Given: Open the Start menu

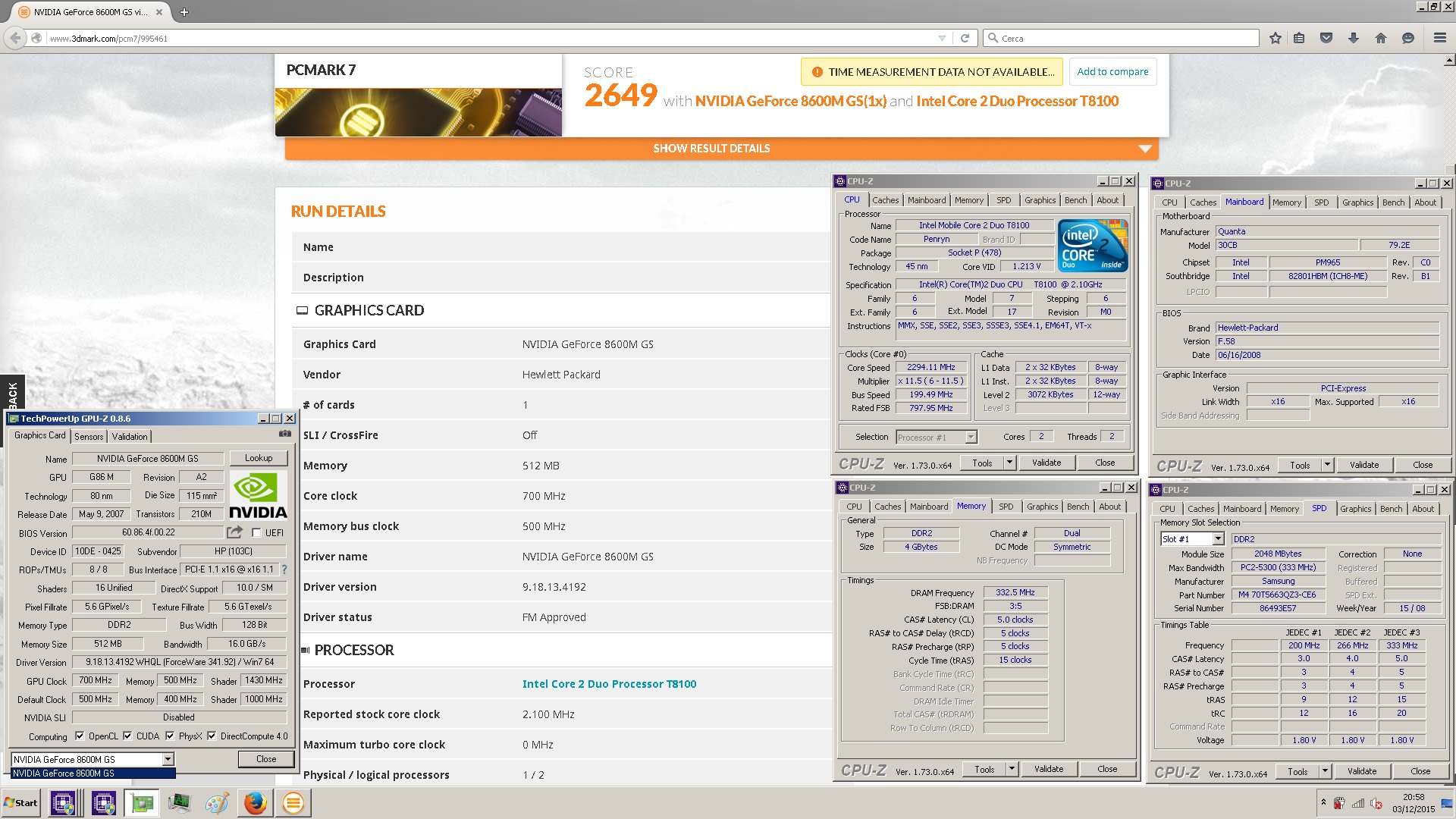Looking at the screenshot, I should [x=21, y=803].
